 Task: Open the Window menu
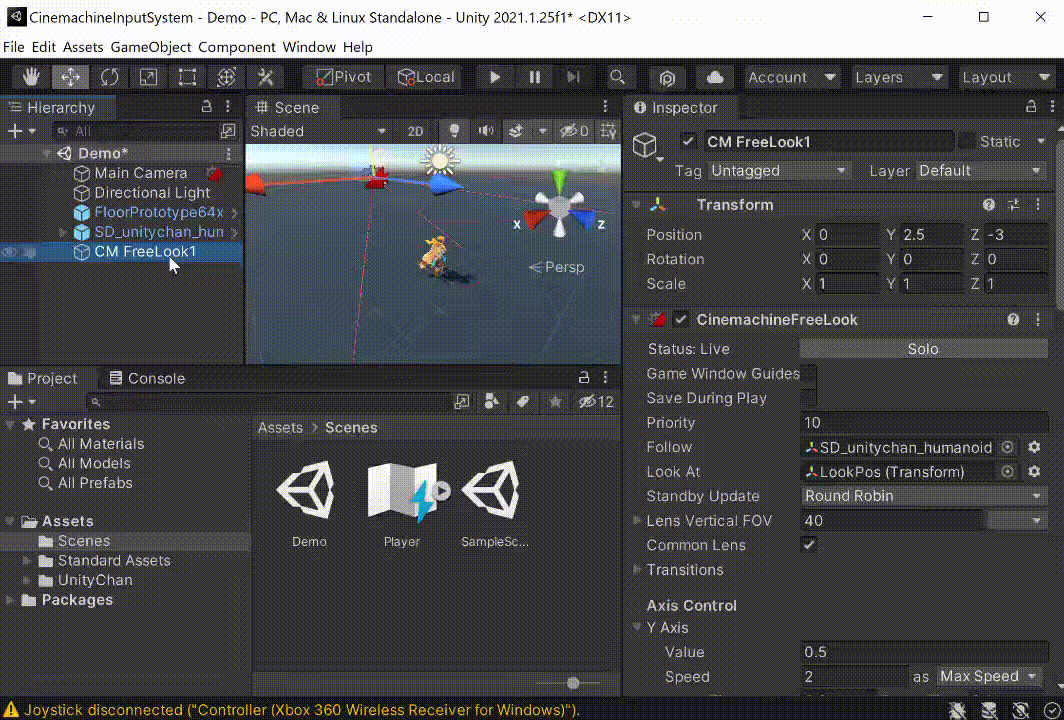309,47
